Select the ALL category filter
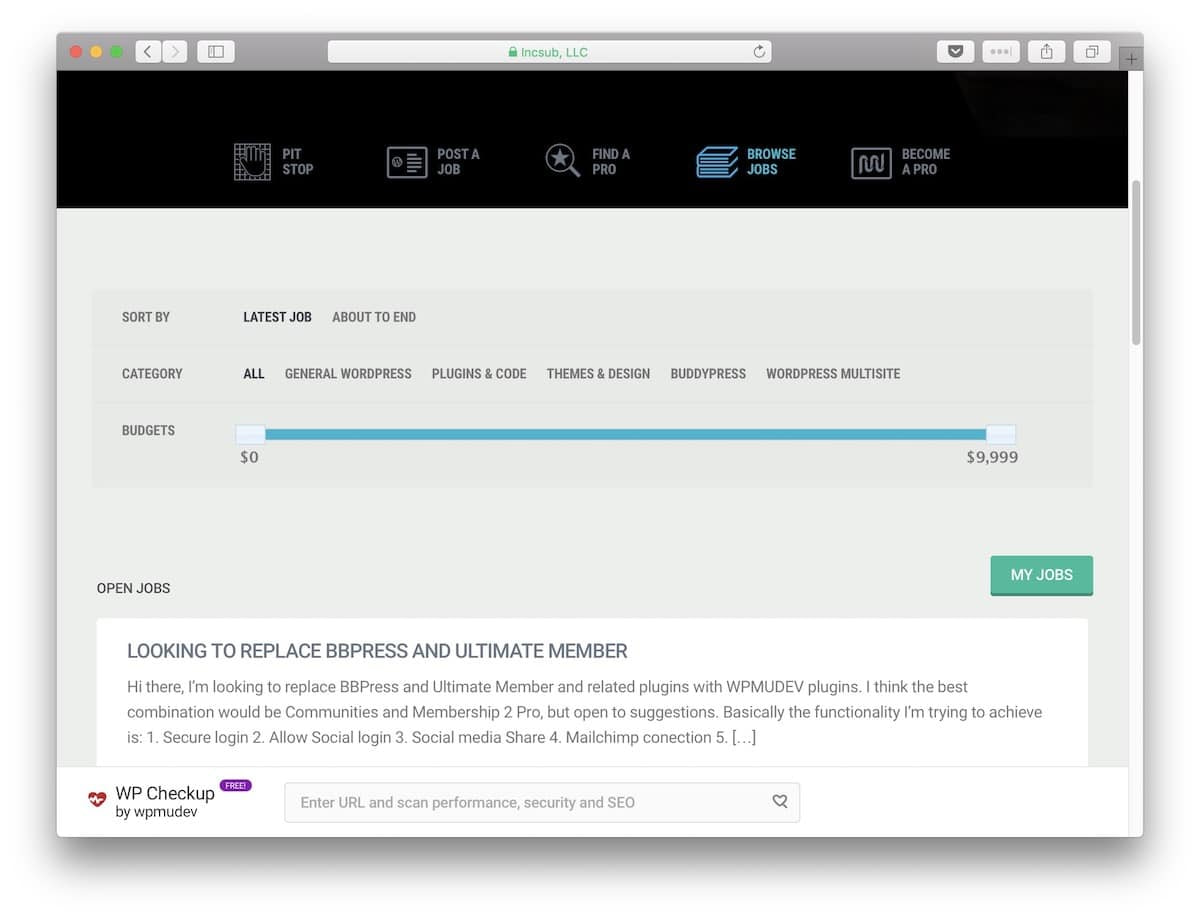 coord(254,374)
